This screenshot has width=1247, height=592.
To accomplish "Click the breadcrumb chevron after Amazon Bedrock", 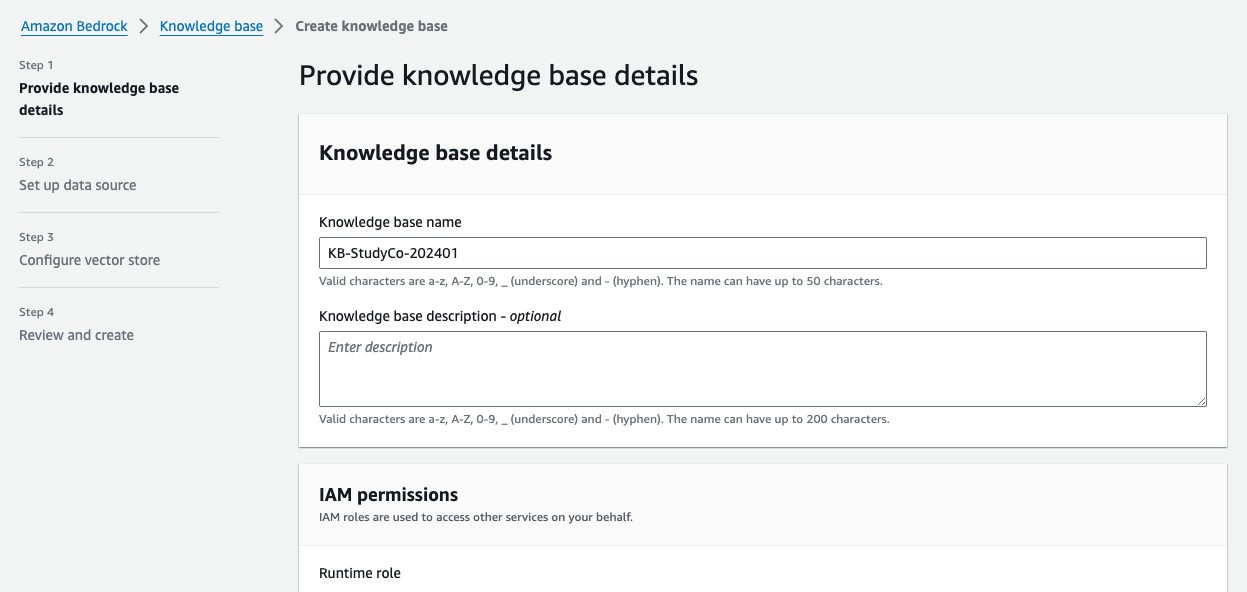I will (141, 26).
